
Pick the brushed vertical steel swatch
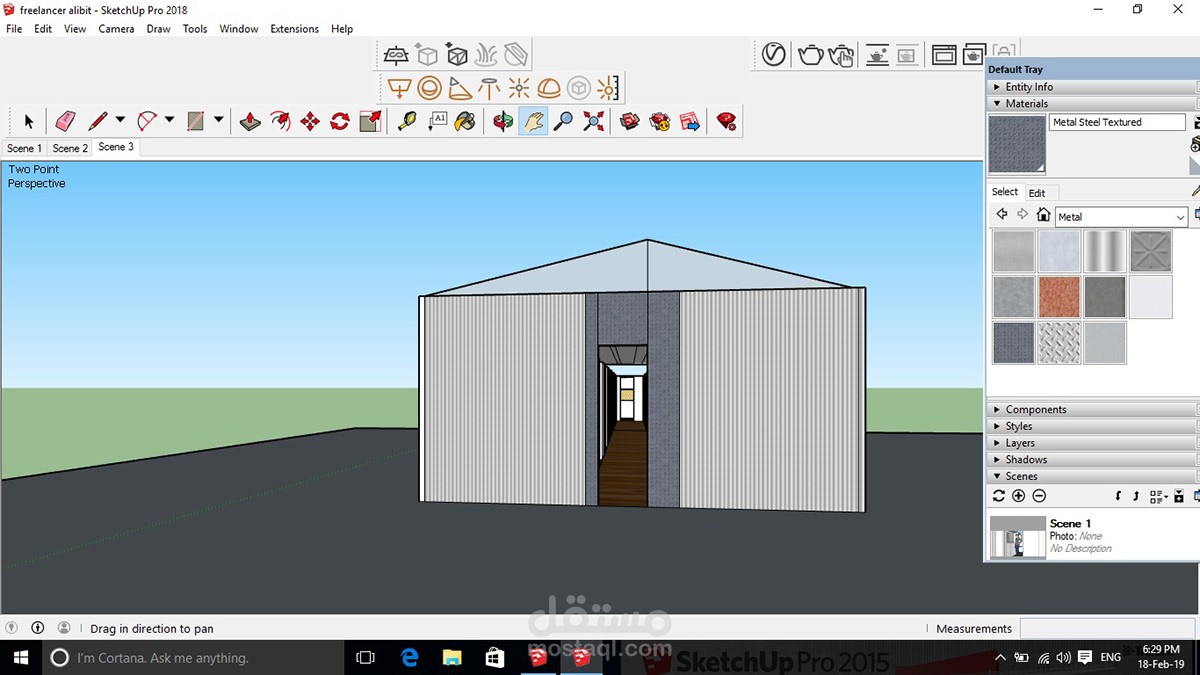coord(1104,251)
